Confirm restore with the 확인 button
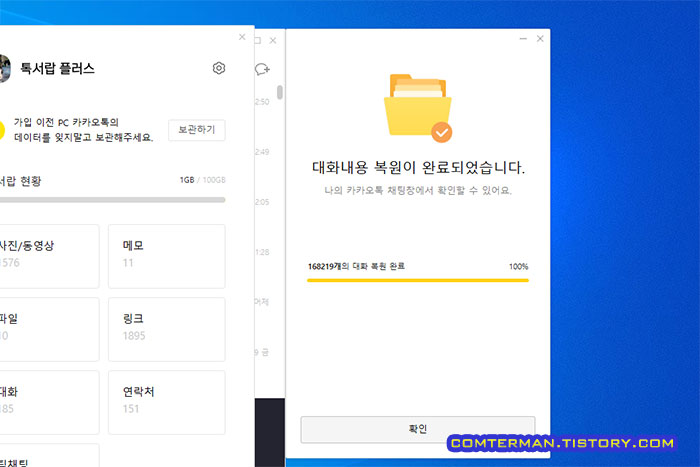The image size is (700, 467). (x=417, y=429)
